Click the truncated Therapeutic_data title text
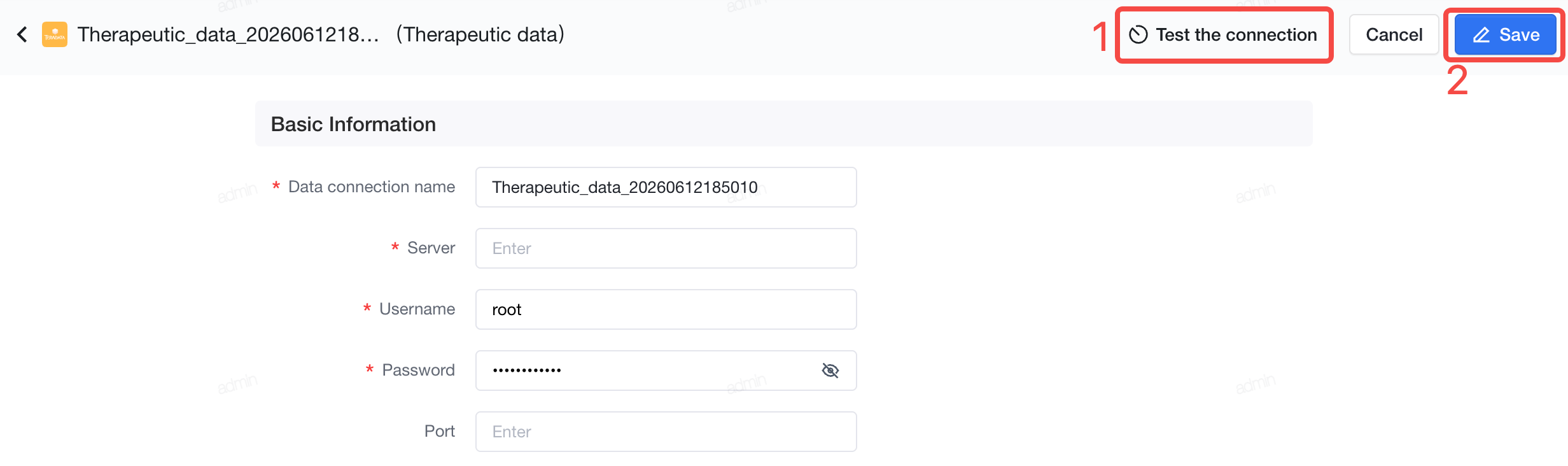1568x466 pixels. 228,34
